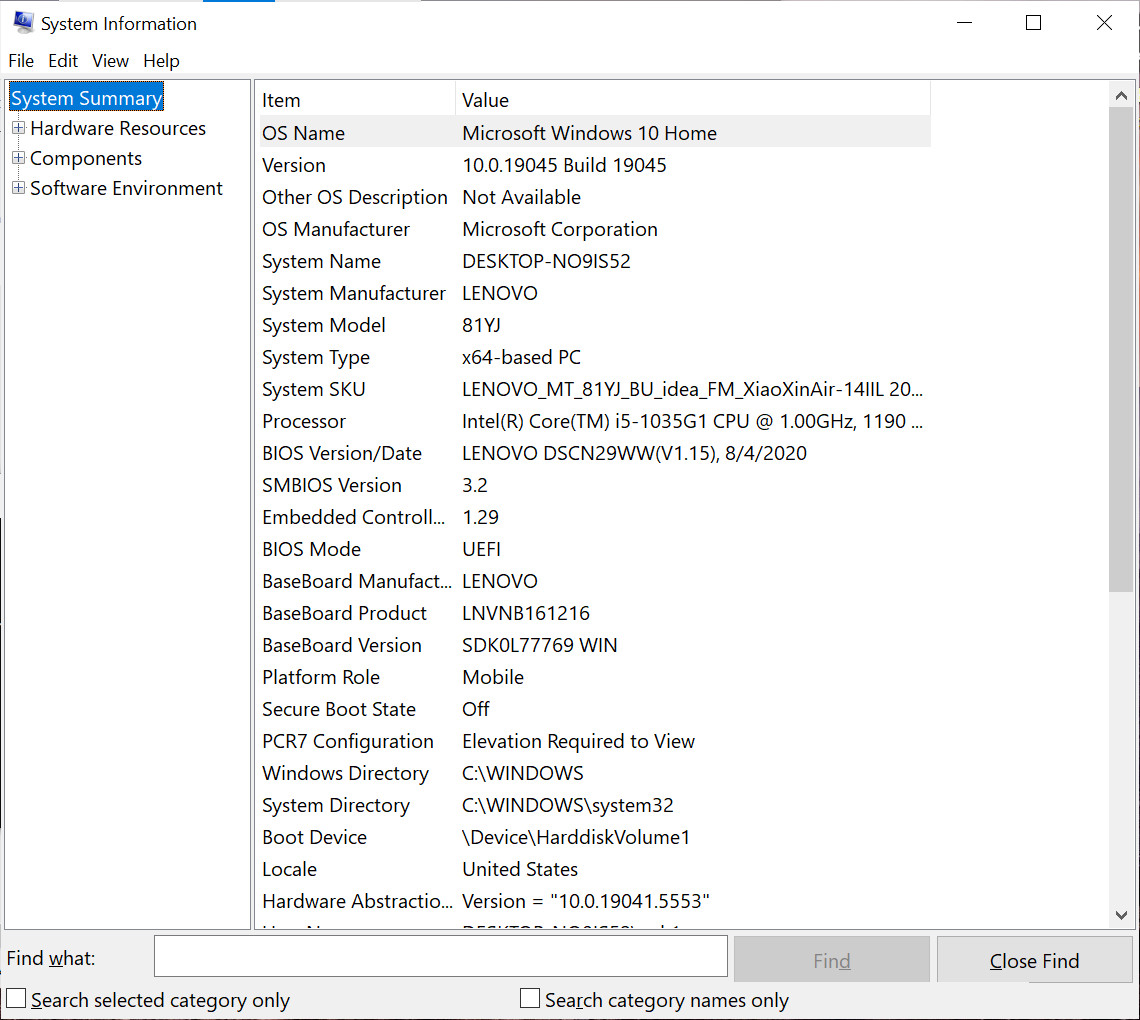Expand the Components node
1140x1020 pixels.
click(19, 158)
